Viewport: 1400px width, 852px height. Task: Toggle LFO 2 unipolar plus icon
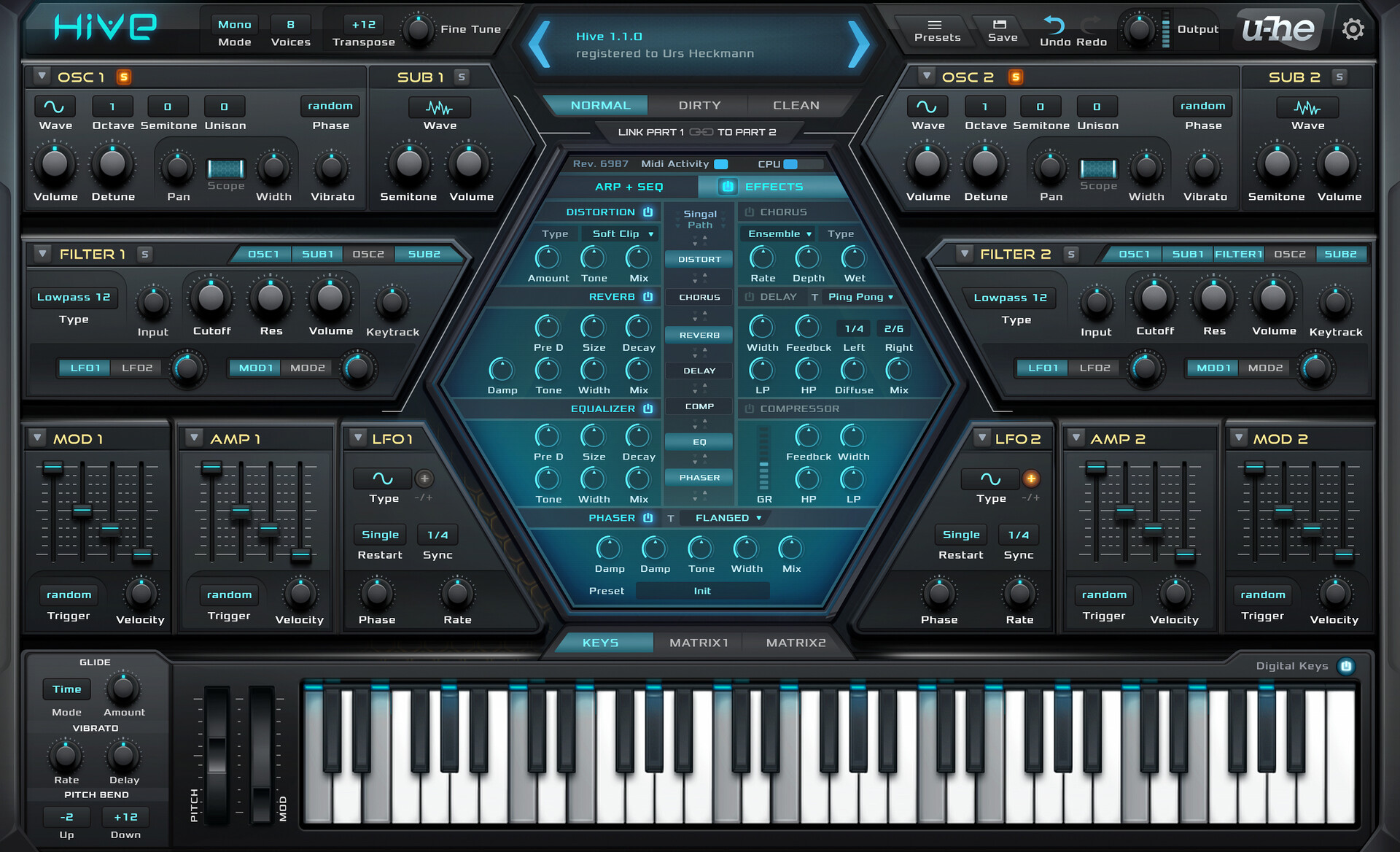(1031, 479)
